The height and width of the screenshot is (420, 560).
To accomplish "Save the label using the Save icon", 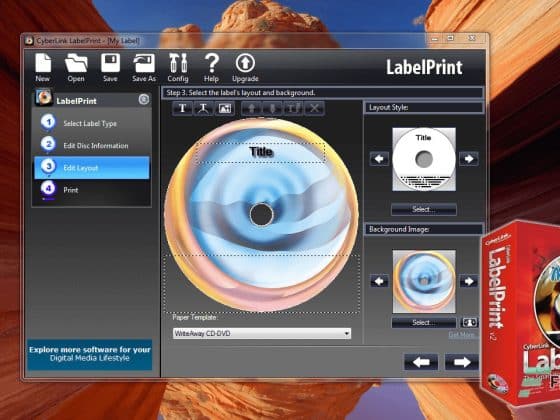I will pos(110,68).
